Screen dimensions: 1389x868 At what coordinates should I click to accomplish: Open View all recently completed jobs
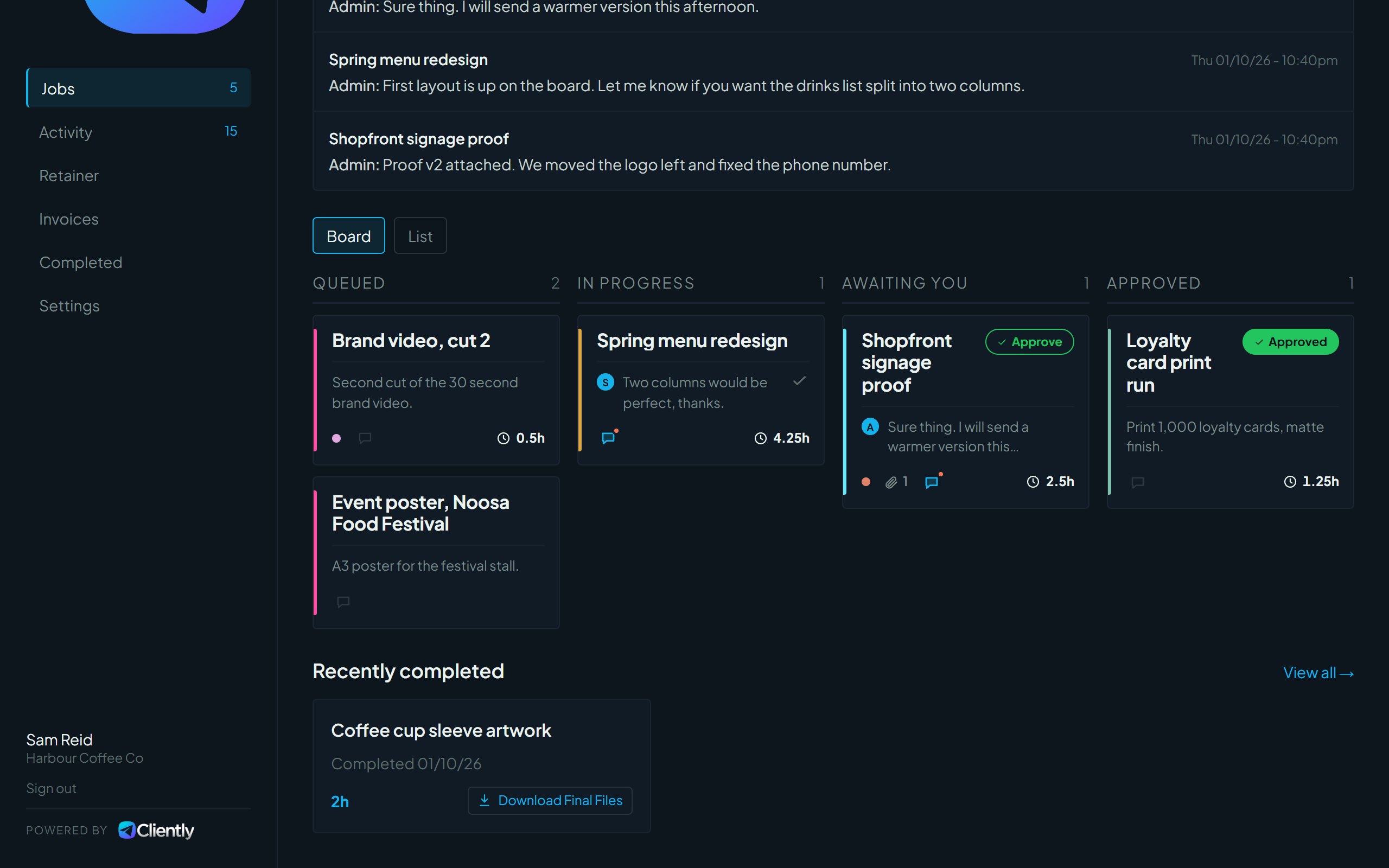1318,673
